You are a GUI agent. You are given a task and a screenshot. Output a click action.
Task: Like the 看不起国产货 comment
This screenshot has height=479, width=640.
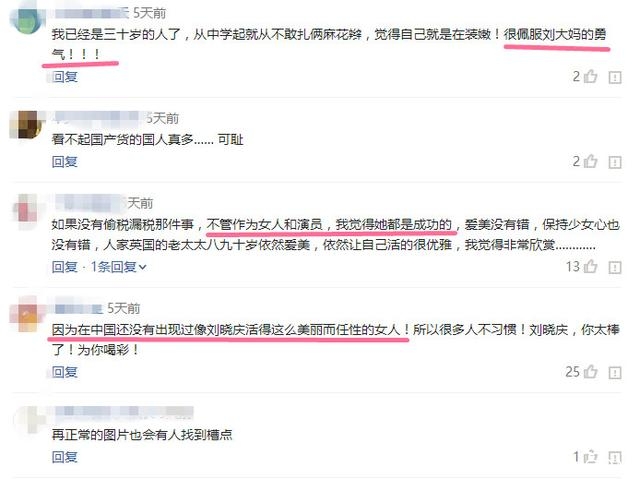(590, 161)
